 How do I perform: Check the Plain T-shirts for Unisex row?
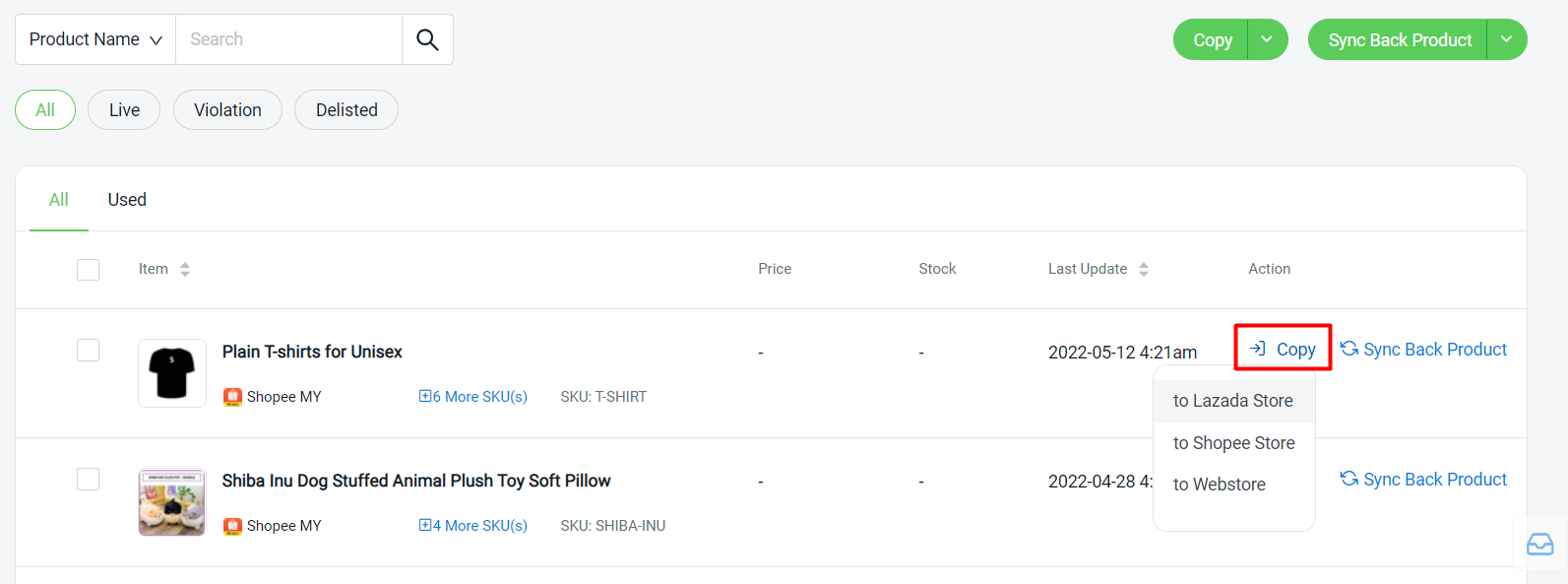(x=89, y=350)
